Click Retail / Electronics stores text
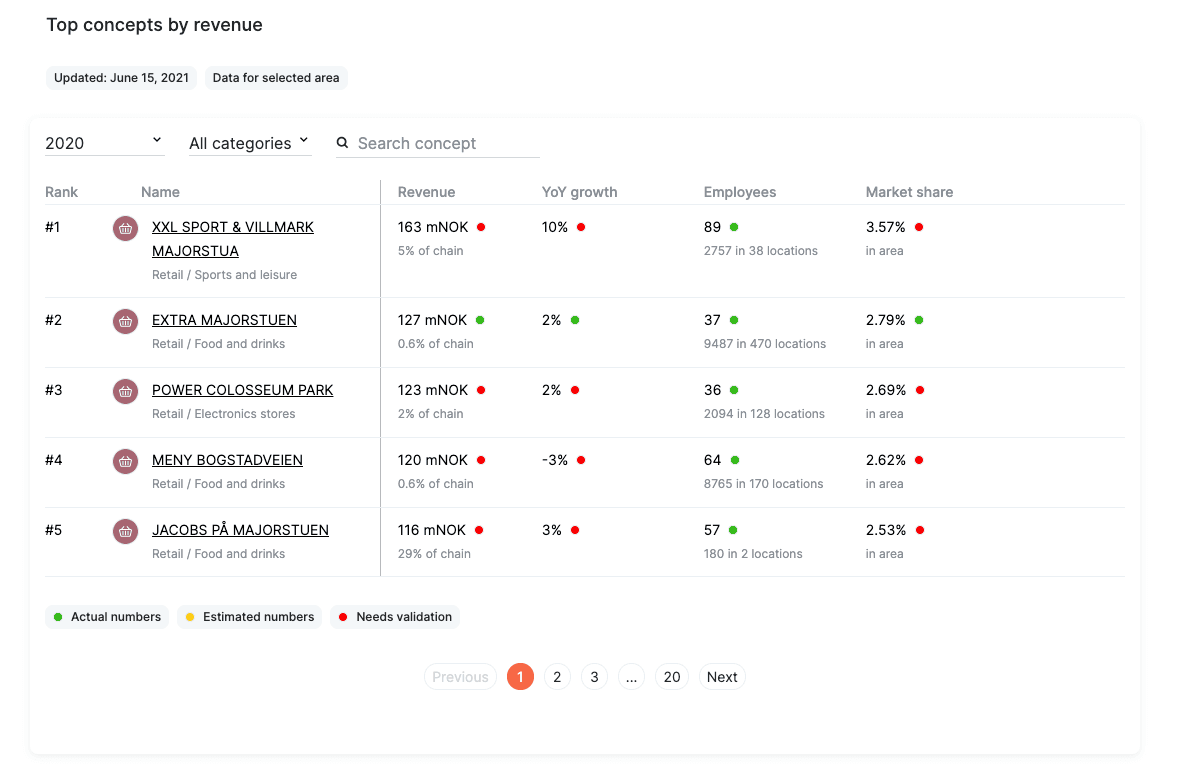1186x766 pixels. click(223, 414)
